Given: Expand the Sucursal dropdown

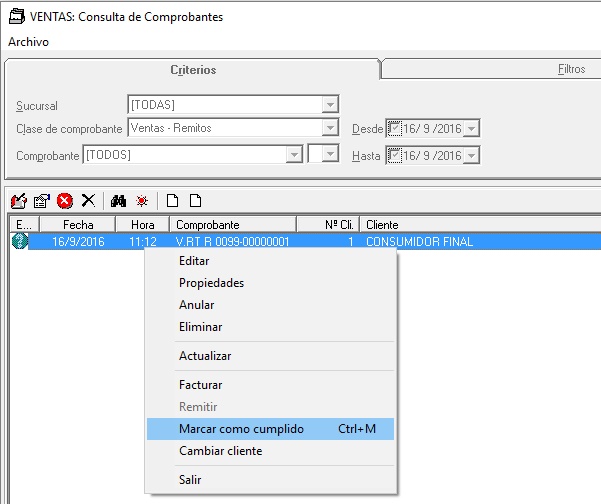Looking at the screenshot, I should click(x=330, y=105).
